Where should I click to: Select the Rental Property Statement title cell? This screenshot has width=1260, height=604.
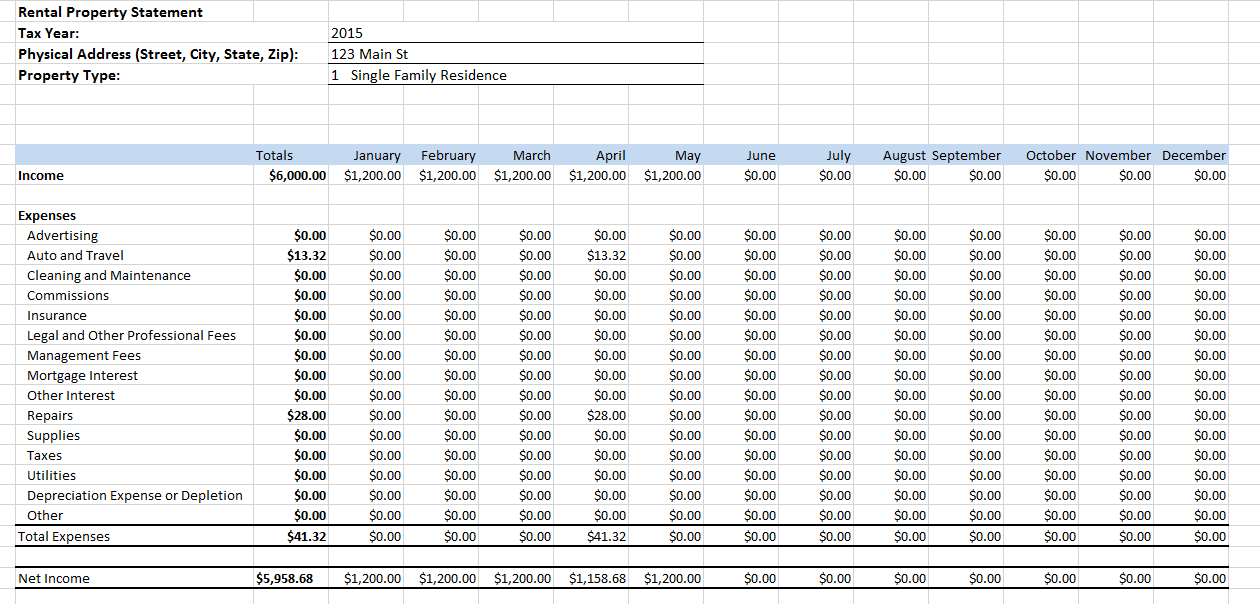pyautogui.click(x=110, y=12)
